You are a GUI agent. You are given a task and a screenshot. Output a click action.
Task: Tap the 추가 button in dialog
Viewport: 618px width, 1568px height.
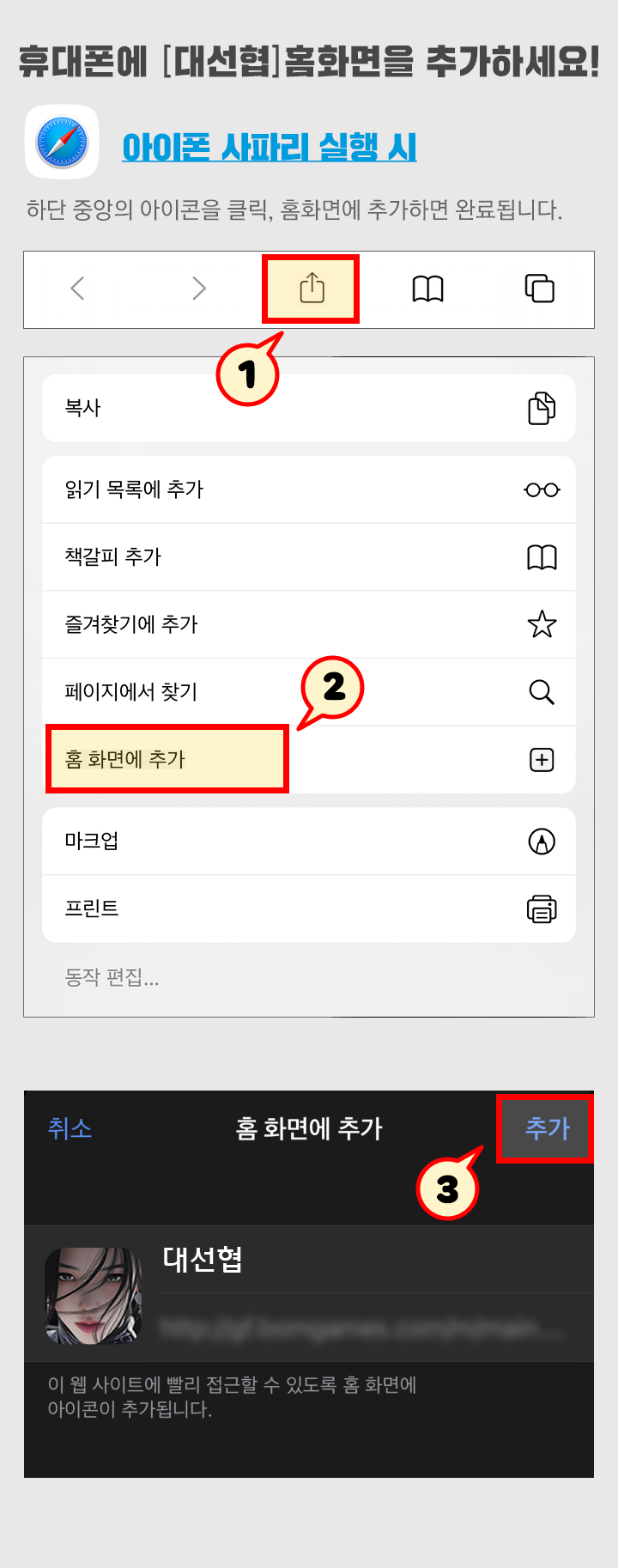click(546, 1128)
